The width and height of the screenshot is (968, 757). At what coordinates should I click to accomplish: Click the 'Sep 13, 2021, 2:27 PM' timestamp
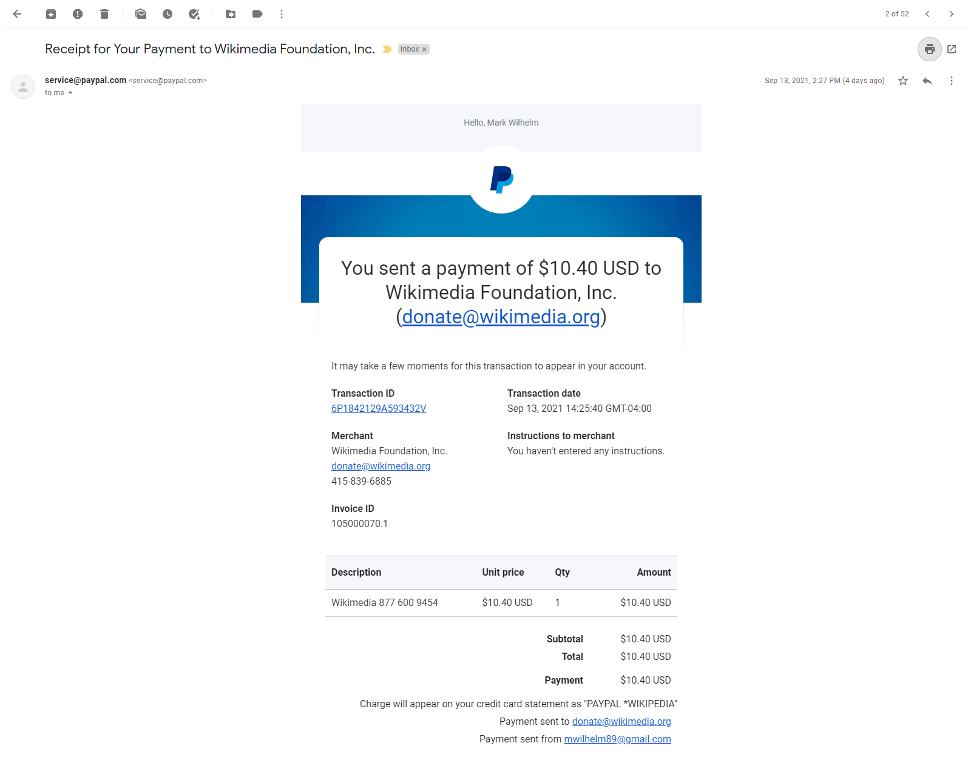point(824,81)
